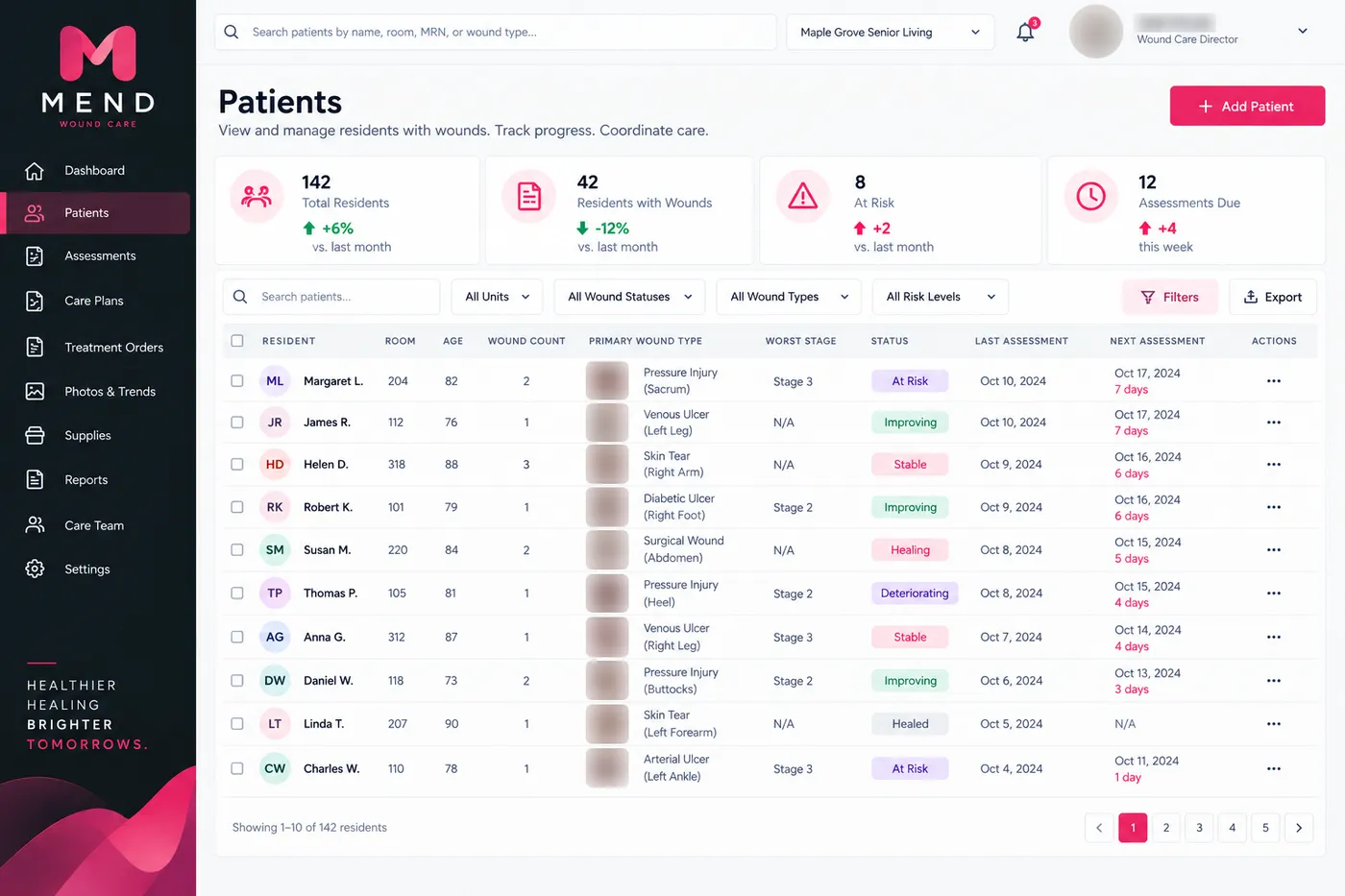Click the Assessments Due clock icon
The width and height of the screenshot is (1345, 896).
tap(1090, 196)
